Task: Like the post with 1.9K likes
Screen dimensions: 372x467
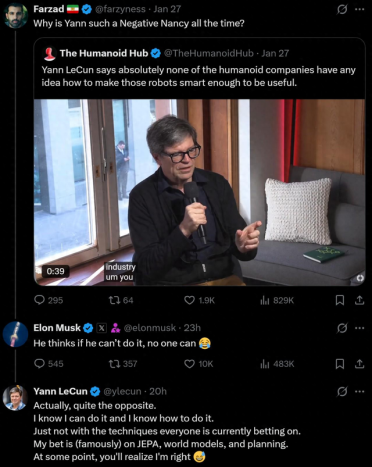Action: (x=199, y=300)
